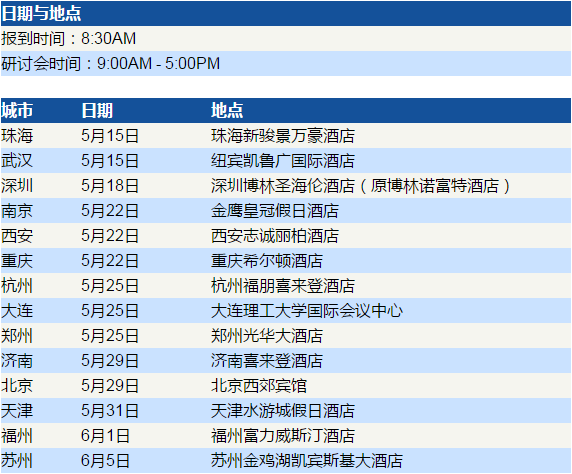Click the 日期 column header
Screen dimensions: 572x474
tap(97, 110)
